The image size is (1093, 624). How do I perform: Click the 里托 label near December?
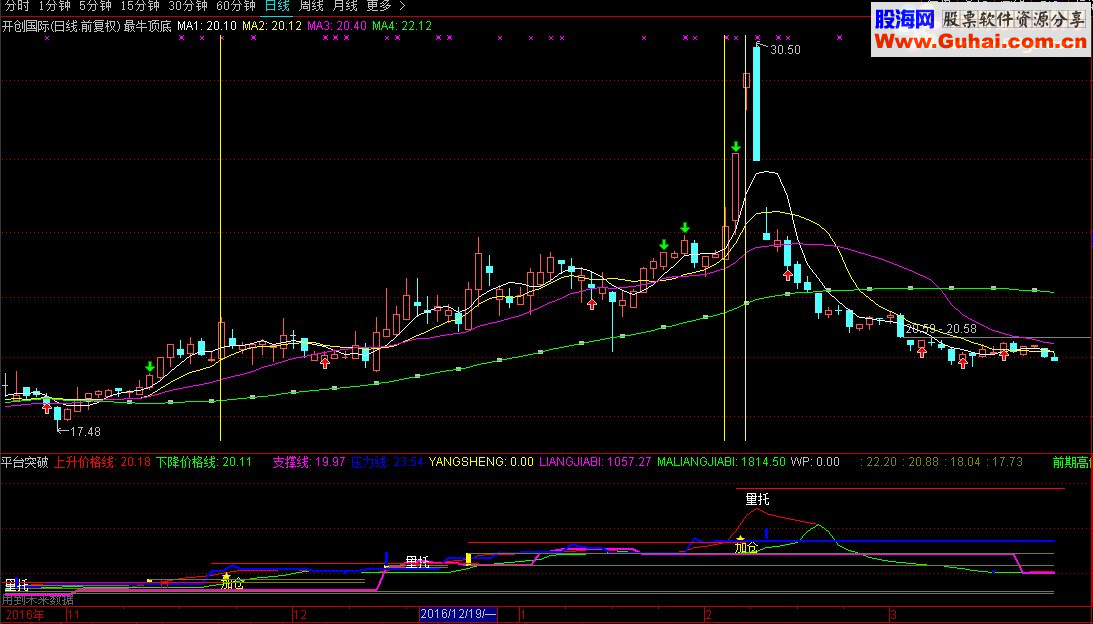(x=417, y=562)
